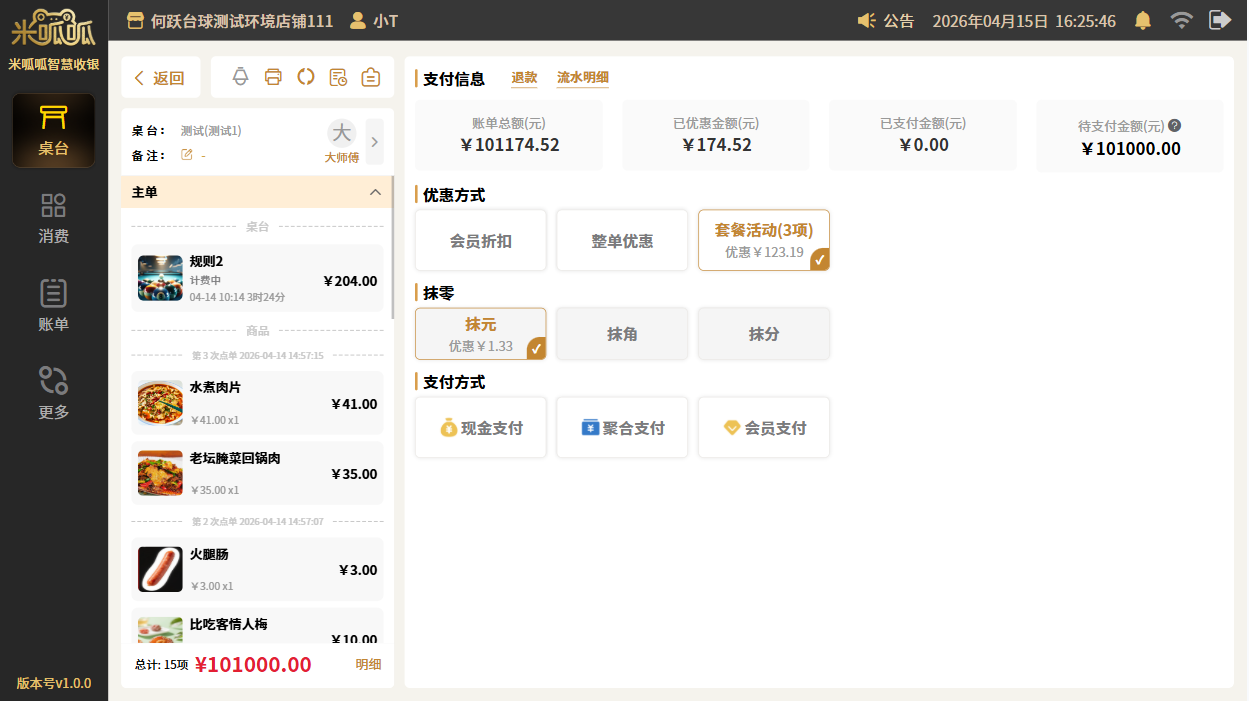
Task: Toggle the 抹元 rounding option
Action: [481, 334]
